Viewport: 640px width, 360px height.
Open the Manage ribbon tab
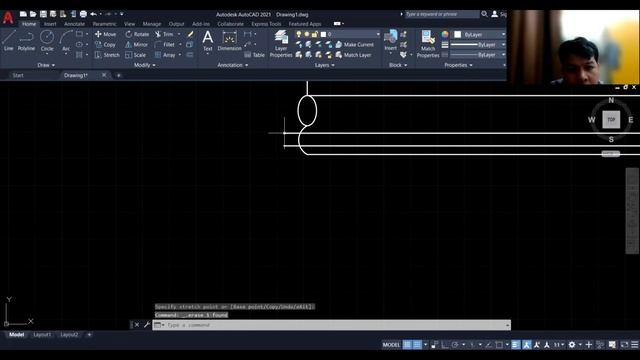151,24
